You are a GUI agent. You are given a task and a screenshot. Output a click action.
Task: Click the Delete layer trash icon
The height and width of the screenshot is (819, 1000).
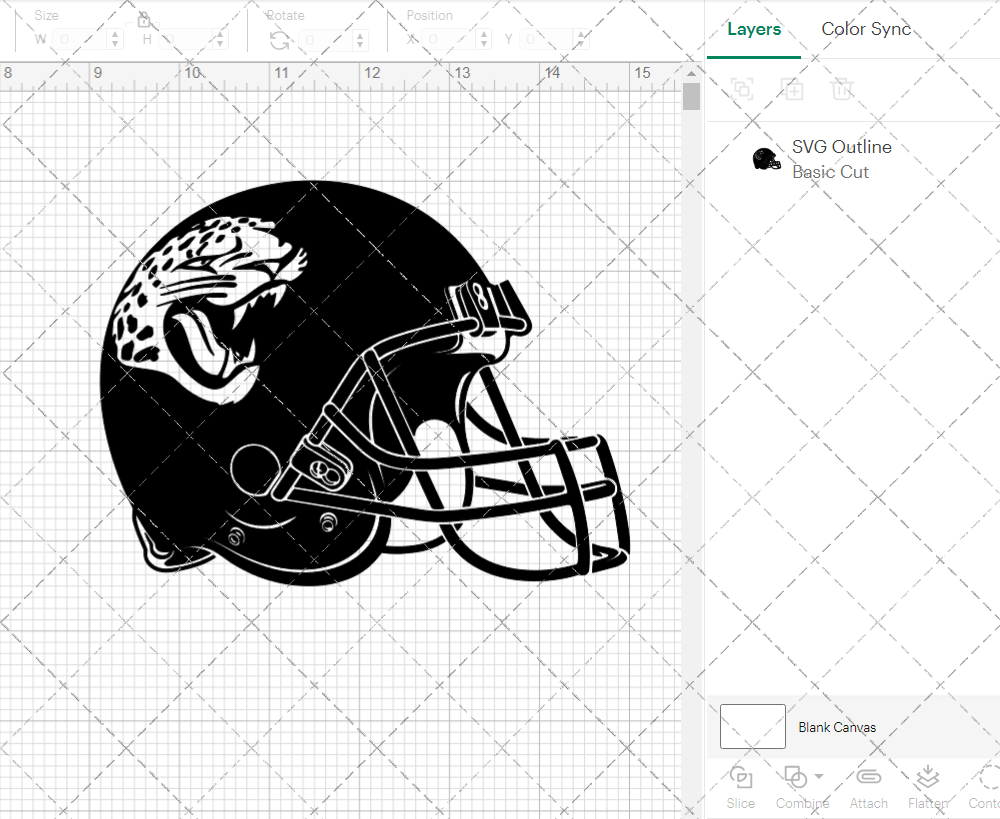842,89
